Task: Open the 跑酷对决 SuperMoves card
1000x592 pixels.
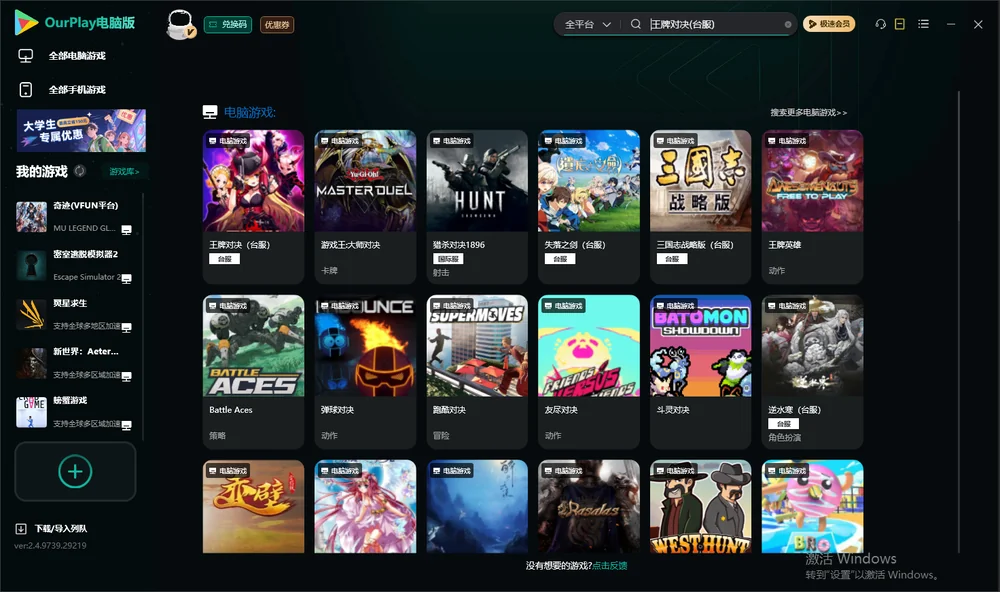Action: 477,372
